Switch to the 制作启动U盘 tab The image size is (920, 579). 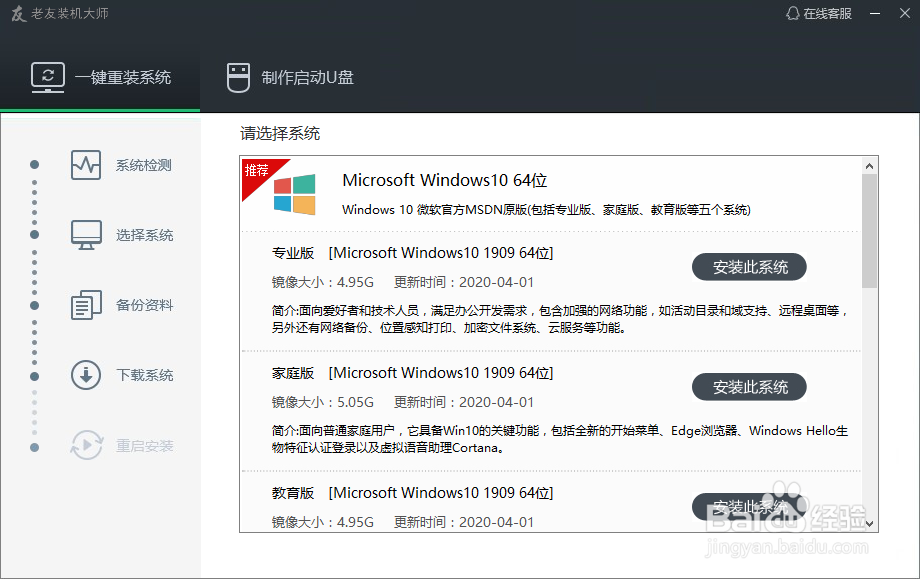290,77
